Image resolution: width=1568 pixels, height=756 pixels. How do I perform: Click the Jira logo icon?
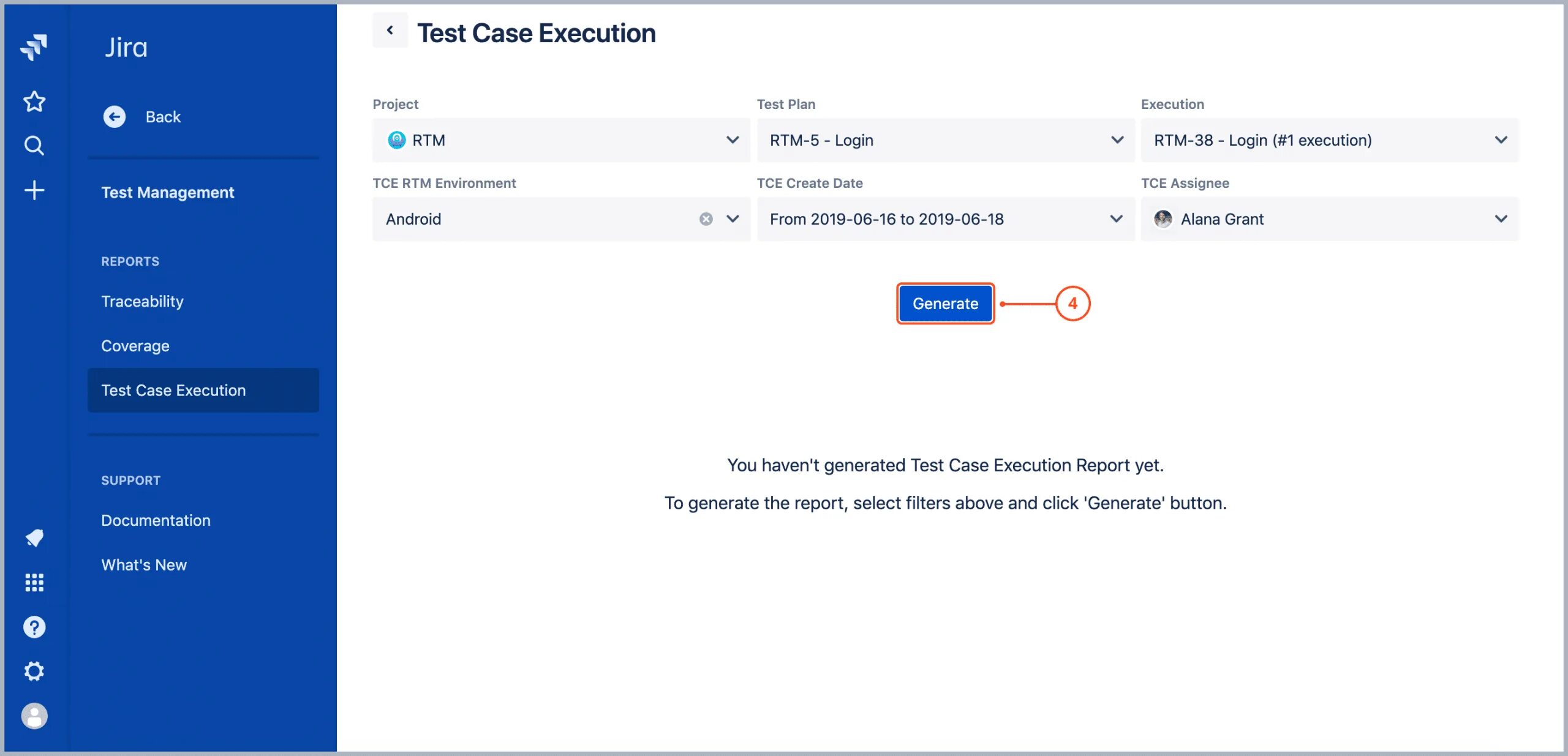click(34, 47)
